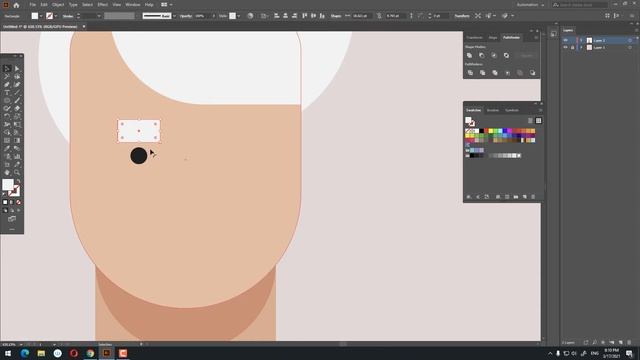Open the stroke color dropdown in control bar
Viewport: 640px width, 360px height.
56,16
